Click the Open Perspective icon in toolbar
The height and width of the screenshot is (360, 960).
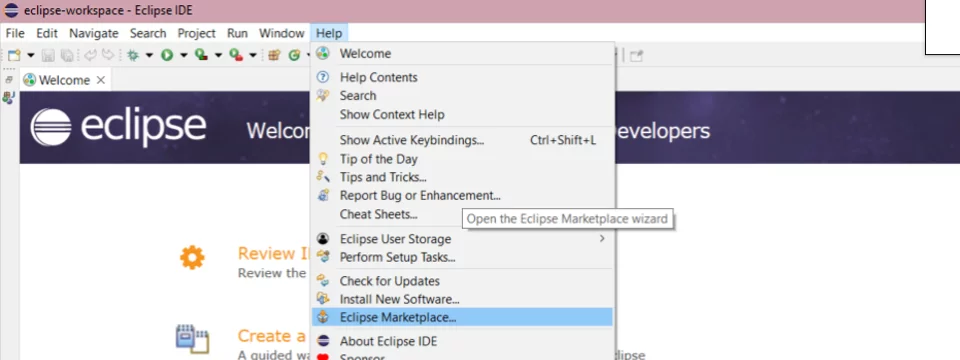637,56
